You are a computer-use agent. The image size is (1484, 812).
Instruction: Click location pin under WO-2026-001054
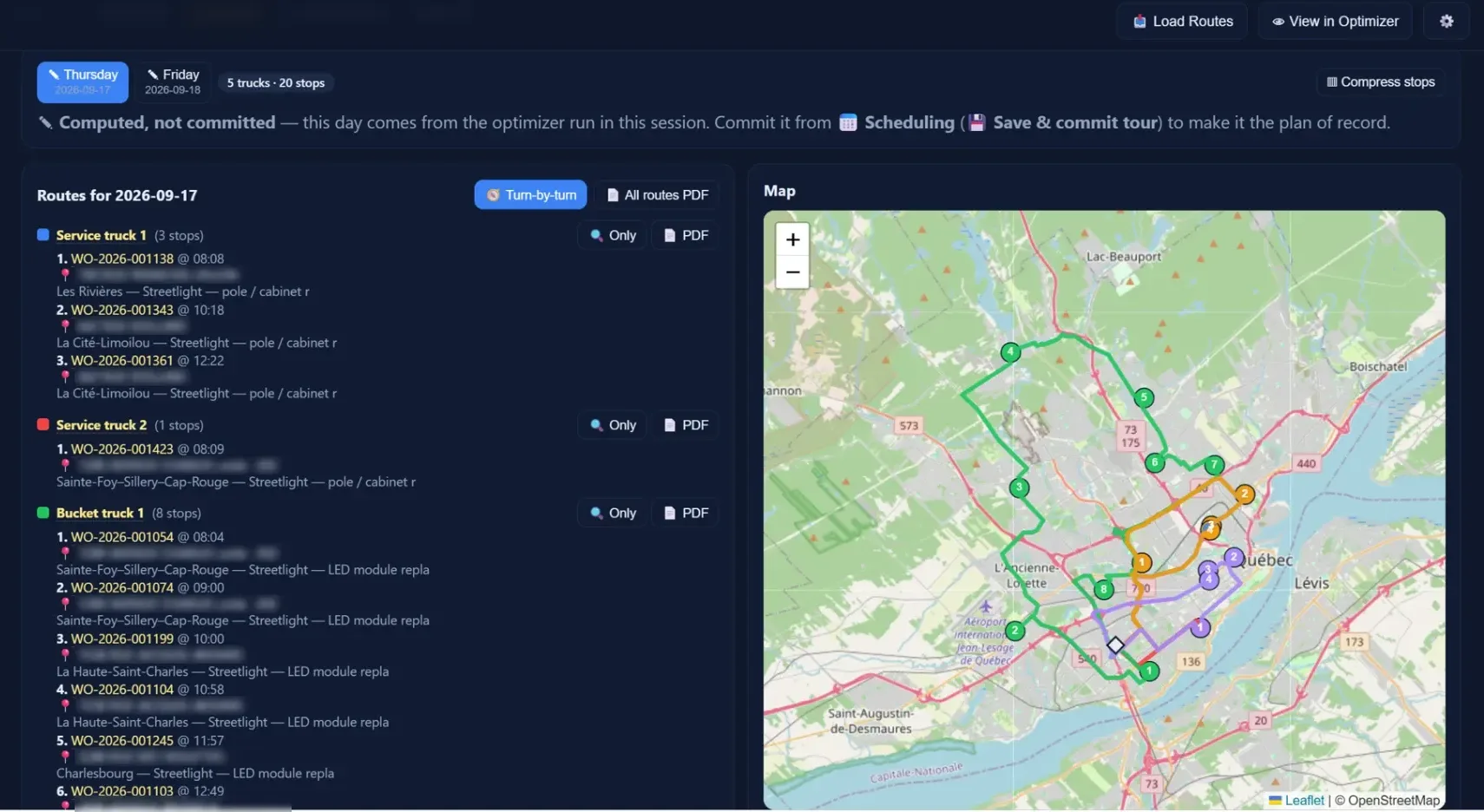[65, 553]
